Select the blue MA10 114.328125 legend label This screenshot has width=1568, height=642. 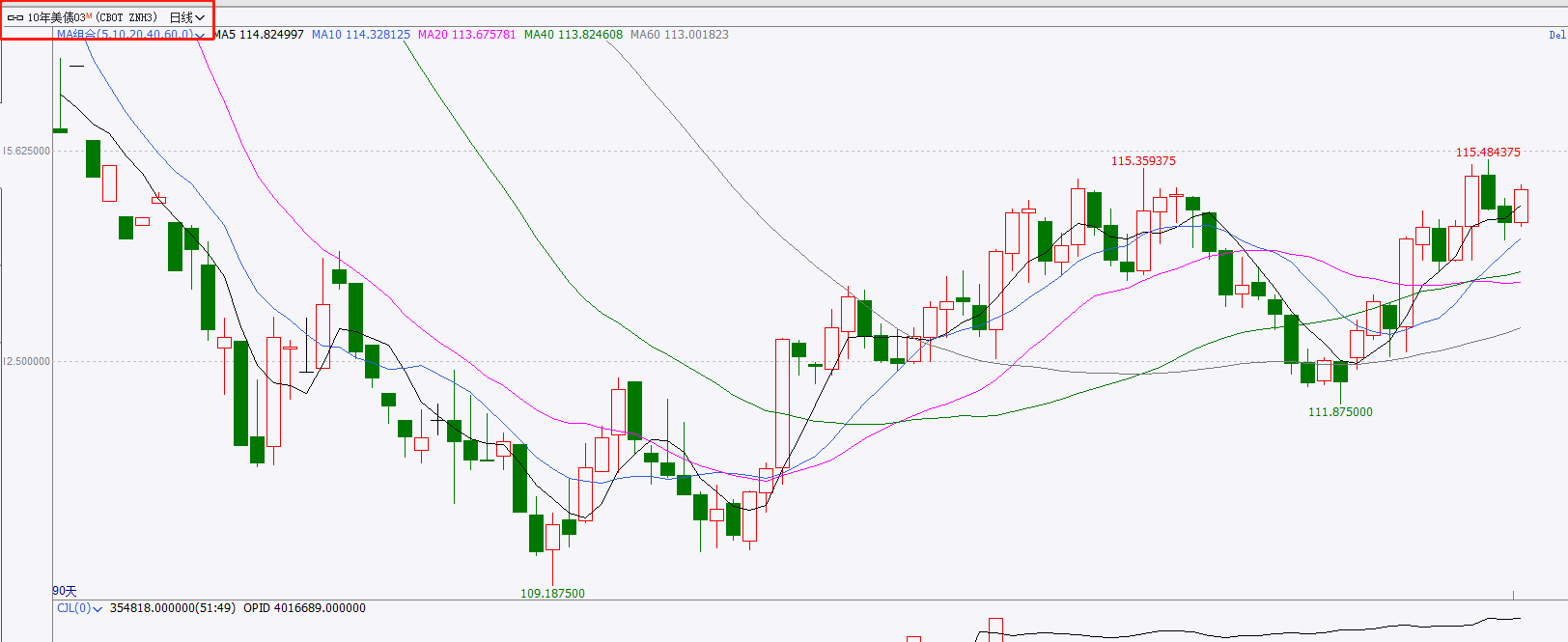pos(361,35)
